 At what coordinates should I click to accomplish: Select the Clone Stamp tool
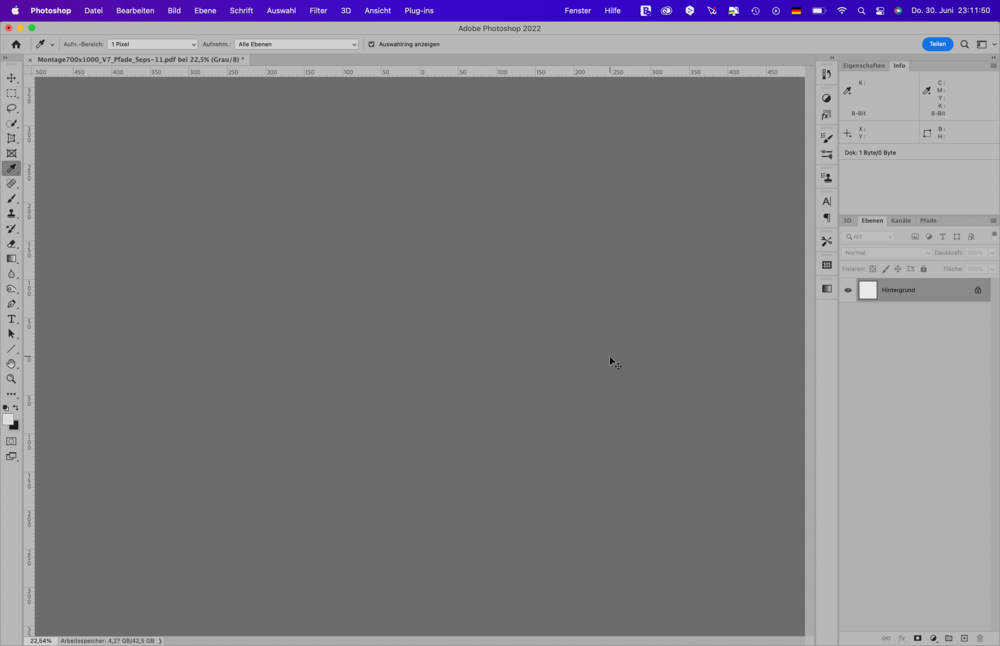(12, 214)
